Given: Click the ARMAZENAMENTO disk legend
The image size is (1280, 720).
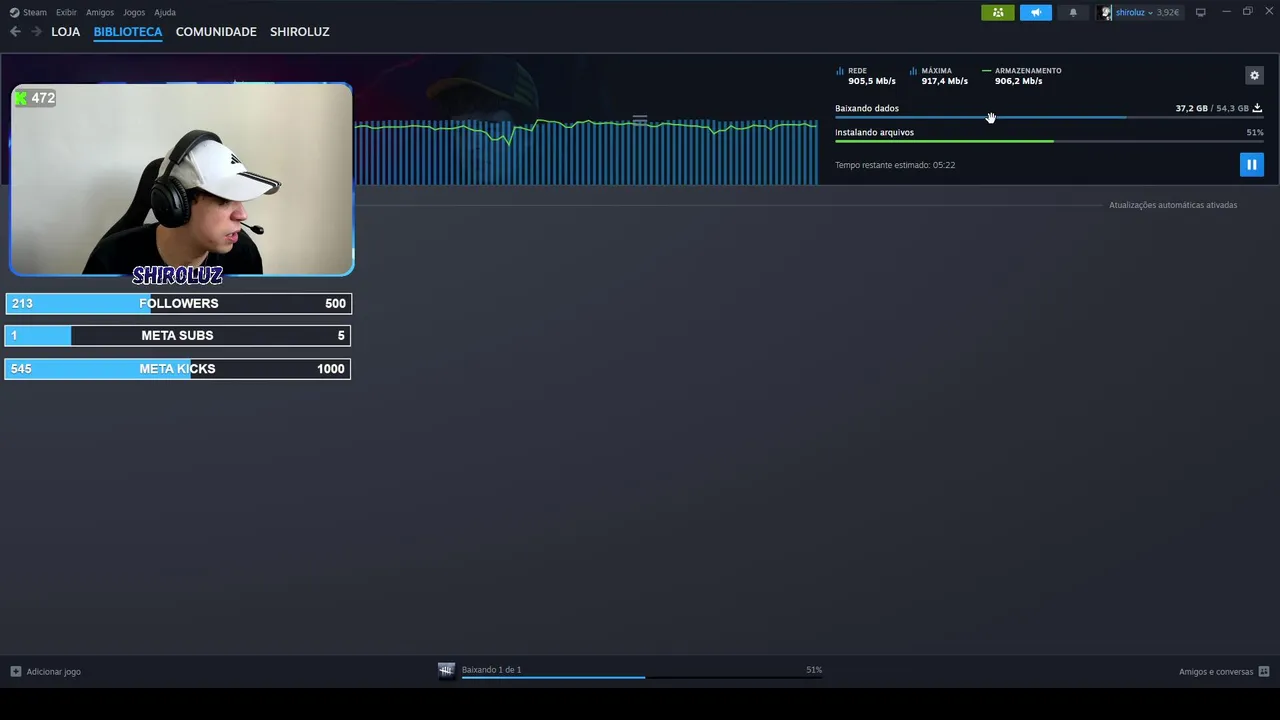Looking at the screenshot, I should click(x=1022, y=76).
